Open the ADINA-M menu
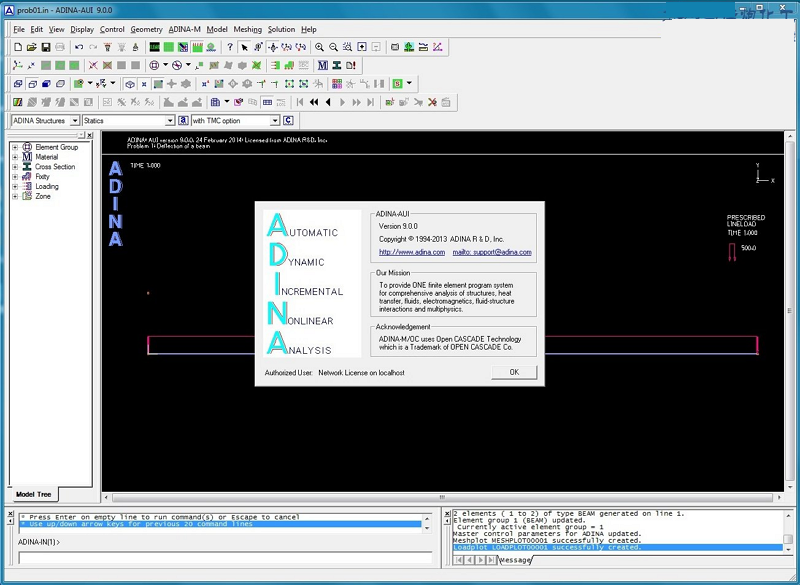This screenshot has height=585, width=800. (x=184, y=29)
